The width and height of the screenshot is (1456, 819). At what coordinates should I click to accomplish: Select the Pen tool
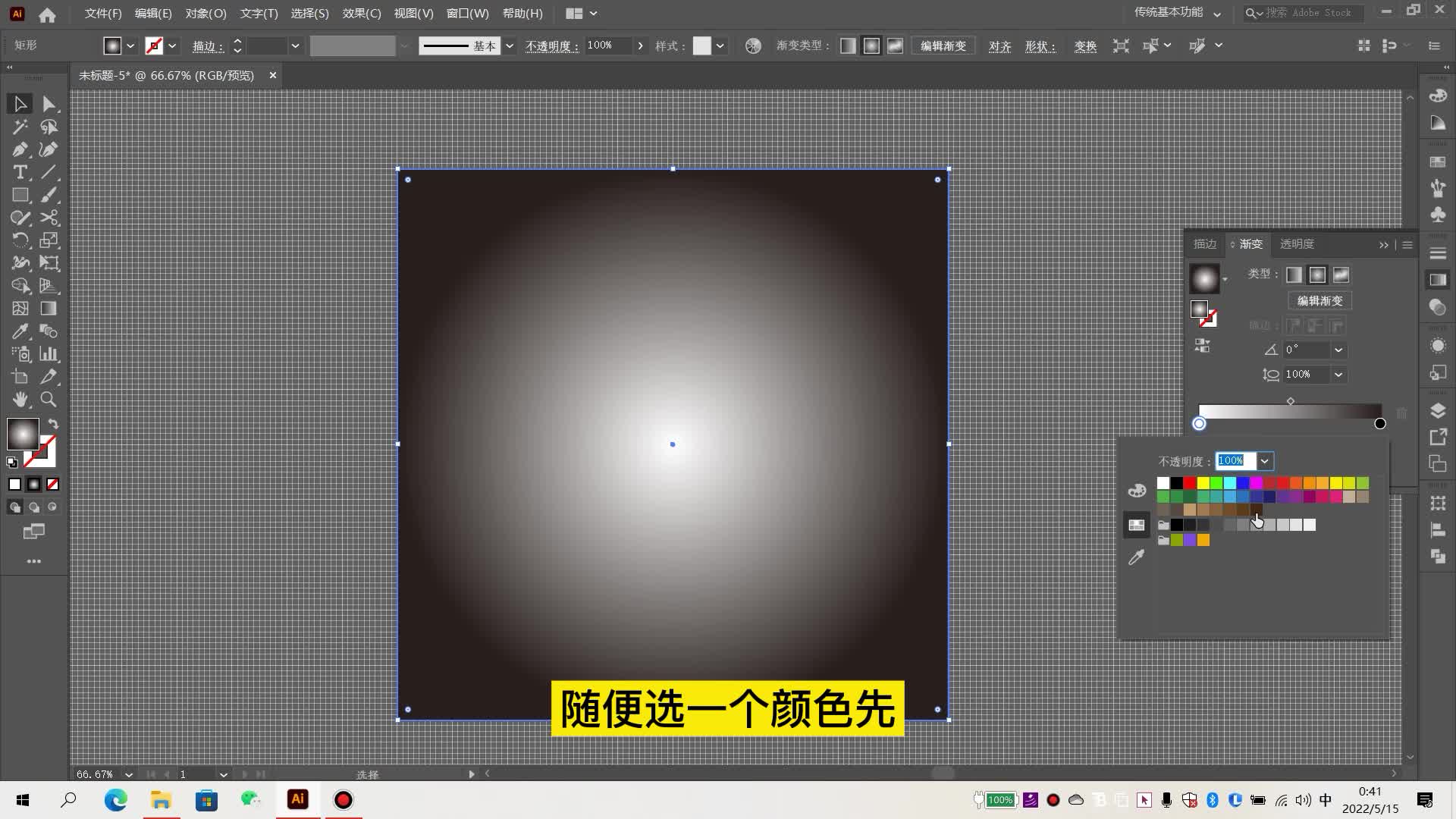pos(20,149)
